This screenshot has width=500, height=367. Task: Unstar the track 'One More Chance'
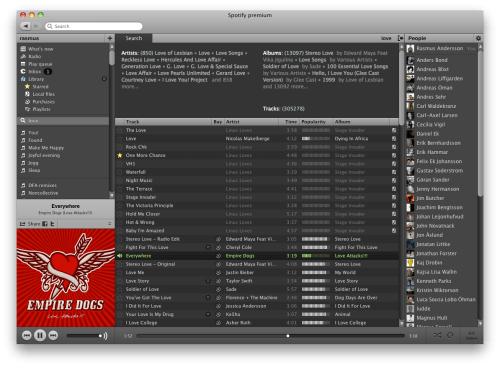tap(120, 155)
